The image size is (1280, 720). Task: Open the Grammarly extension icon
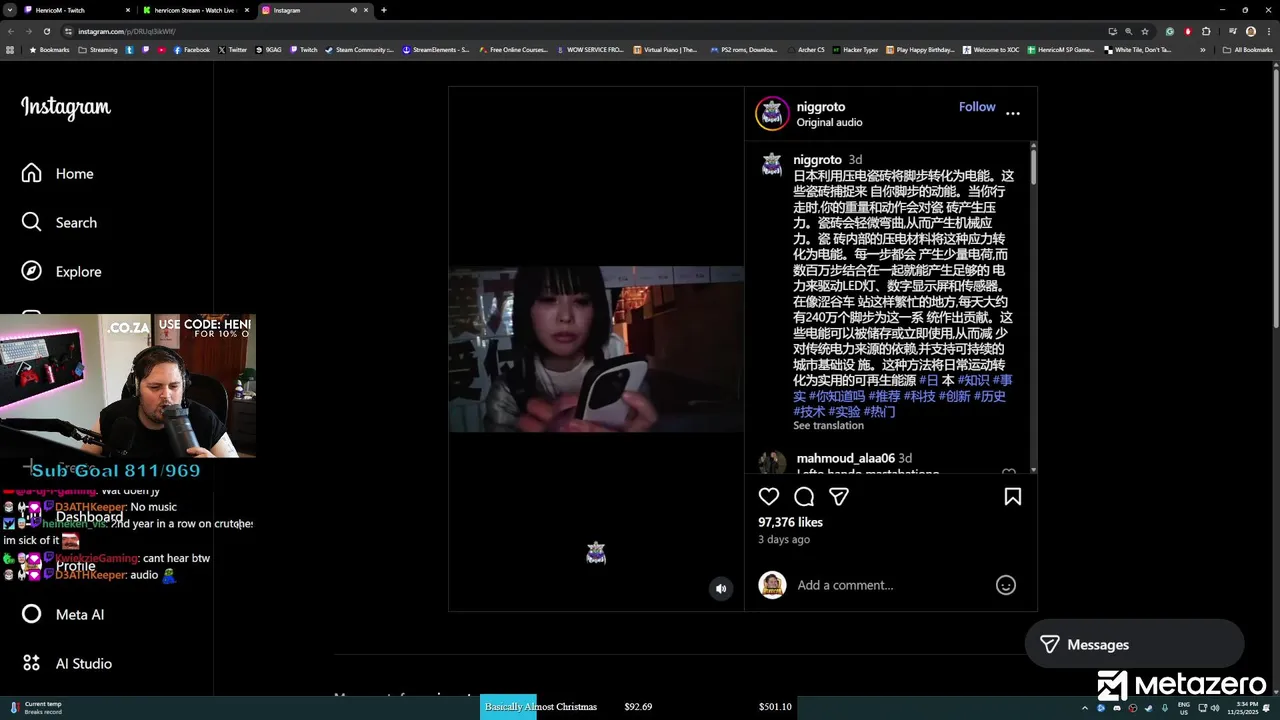(x=1169, y=31)
